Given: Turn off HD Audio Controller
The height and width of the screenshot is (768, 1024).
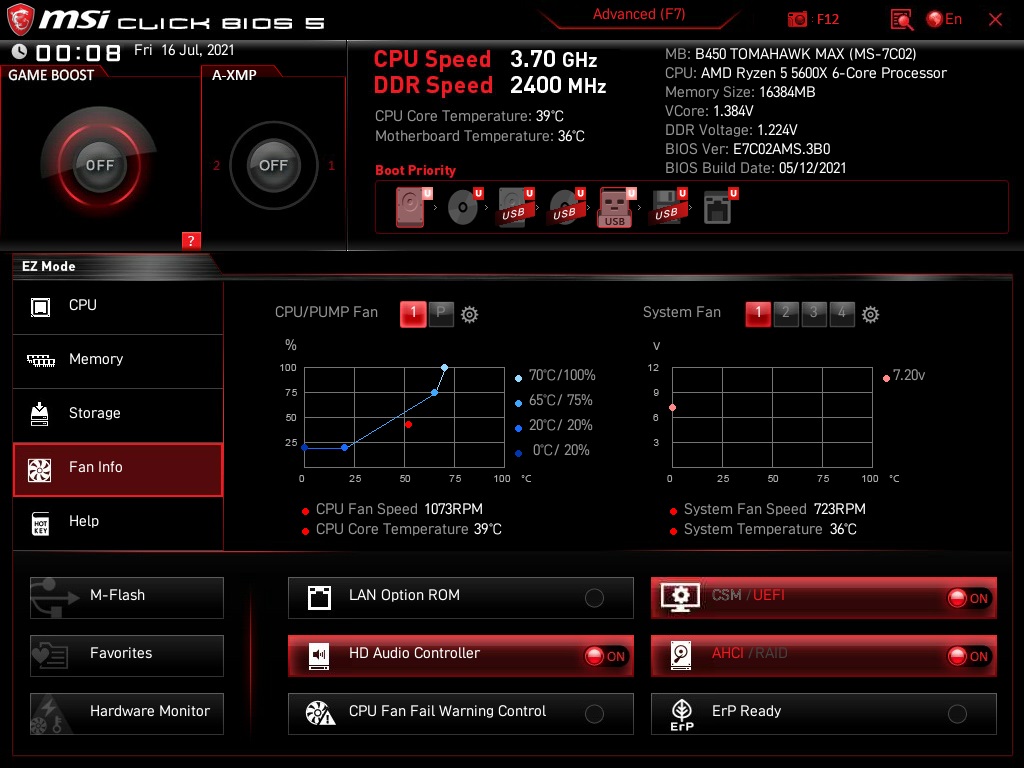Looking at the screenshot, I should coord(606,656).
